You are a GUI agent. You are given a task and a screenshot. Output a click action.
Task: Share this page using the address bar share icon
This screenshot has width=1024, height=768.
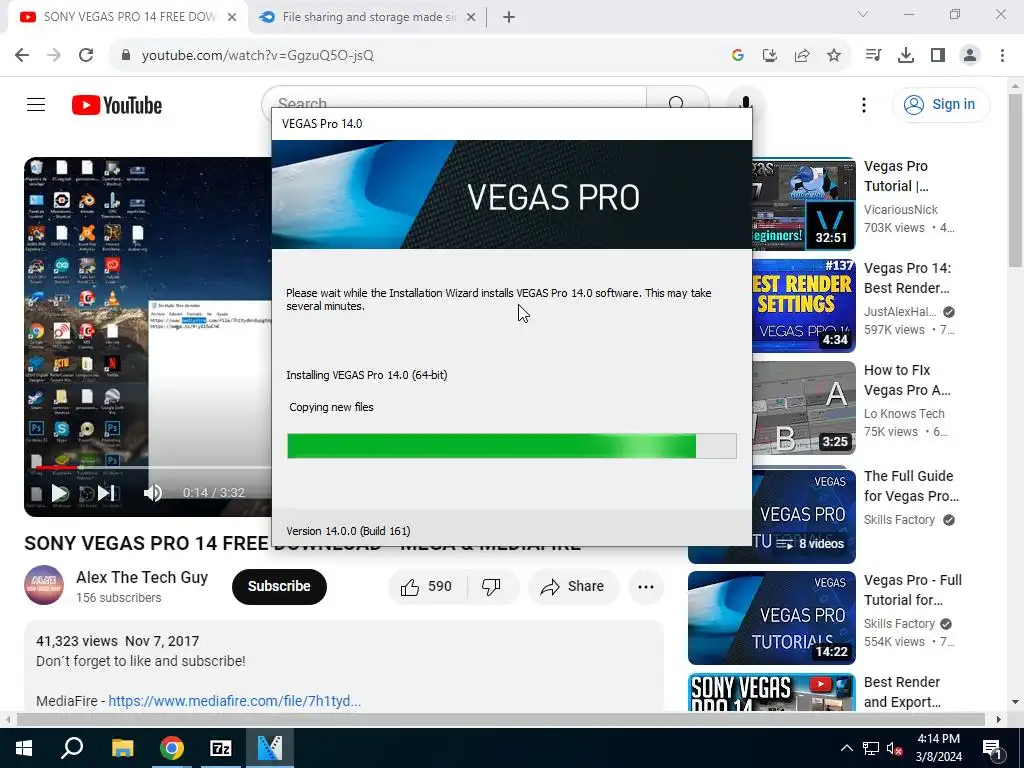pyautogui.click(x=802, y=56)
